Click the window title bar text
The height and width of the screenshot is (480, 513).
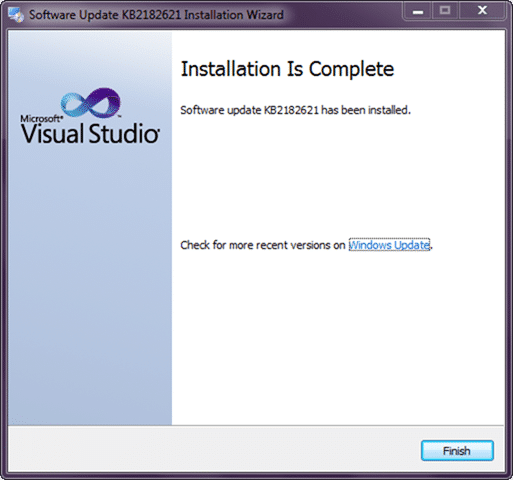[x=156, y=15]
